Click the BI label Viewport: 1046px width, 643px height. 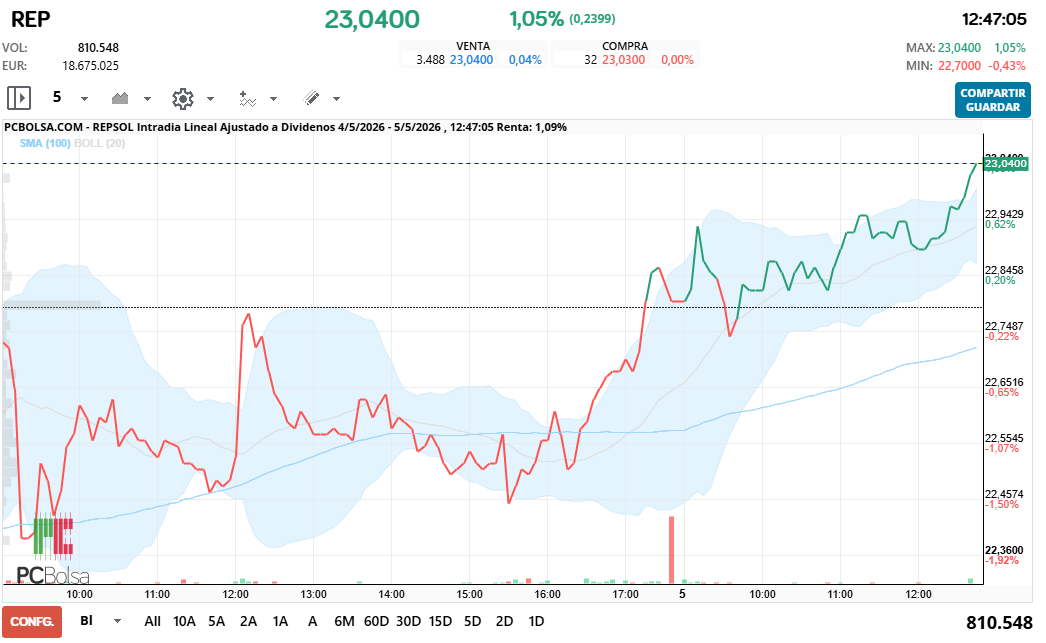[87, 620]
